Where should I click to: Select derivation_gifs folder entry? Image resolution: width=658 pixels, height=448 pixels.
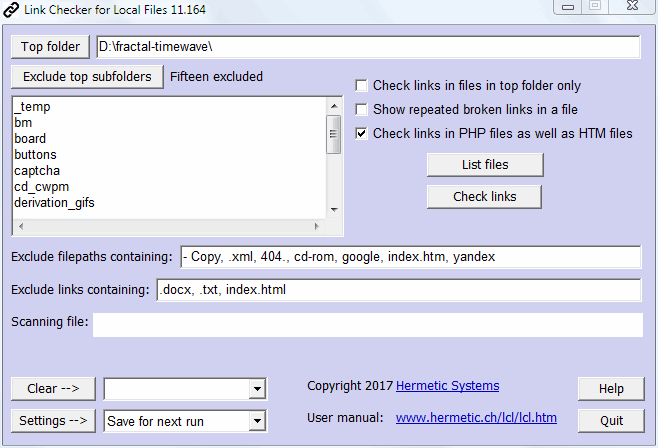point(55,203)
